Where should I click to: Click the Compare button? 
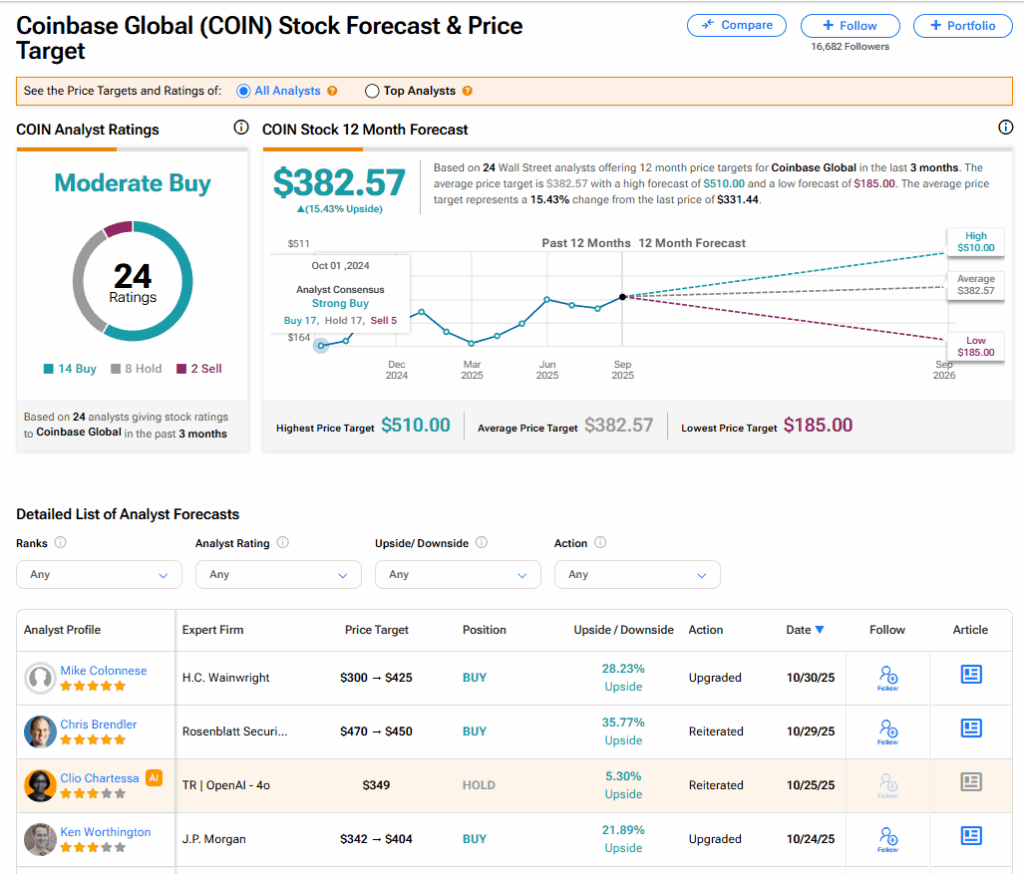[x=736, y=25]
